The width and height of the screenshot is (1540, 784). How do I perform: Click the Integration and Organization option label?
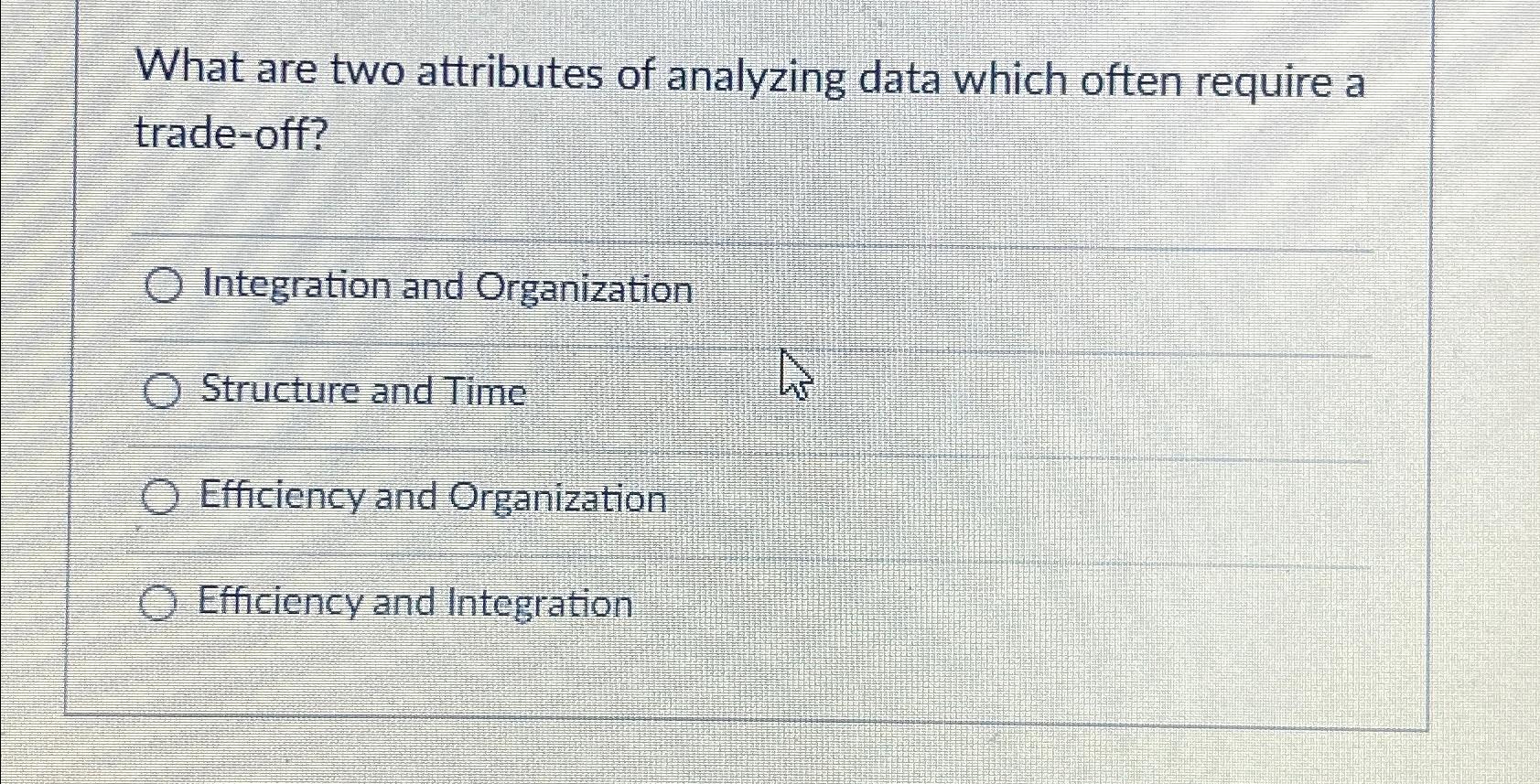pyautogui.click(x=446, y=289)
